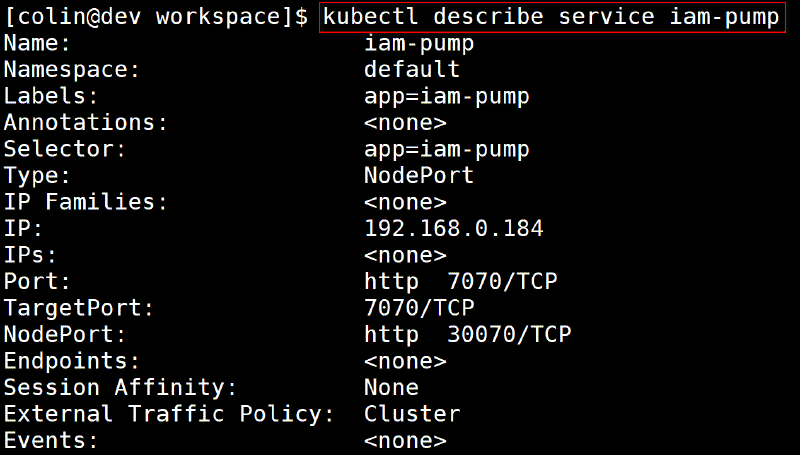Click the Type value NodePort
The width and height of the screenshot is (800, 455).
pos(418,176)
